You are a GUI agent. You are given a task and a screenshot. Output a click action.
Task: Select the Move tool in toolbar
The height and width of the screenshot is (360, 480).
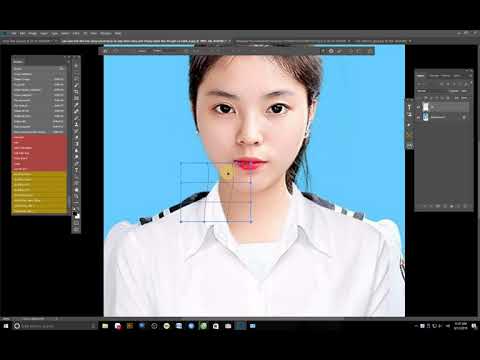(76, 66)
